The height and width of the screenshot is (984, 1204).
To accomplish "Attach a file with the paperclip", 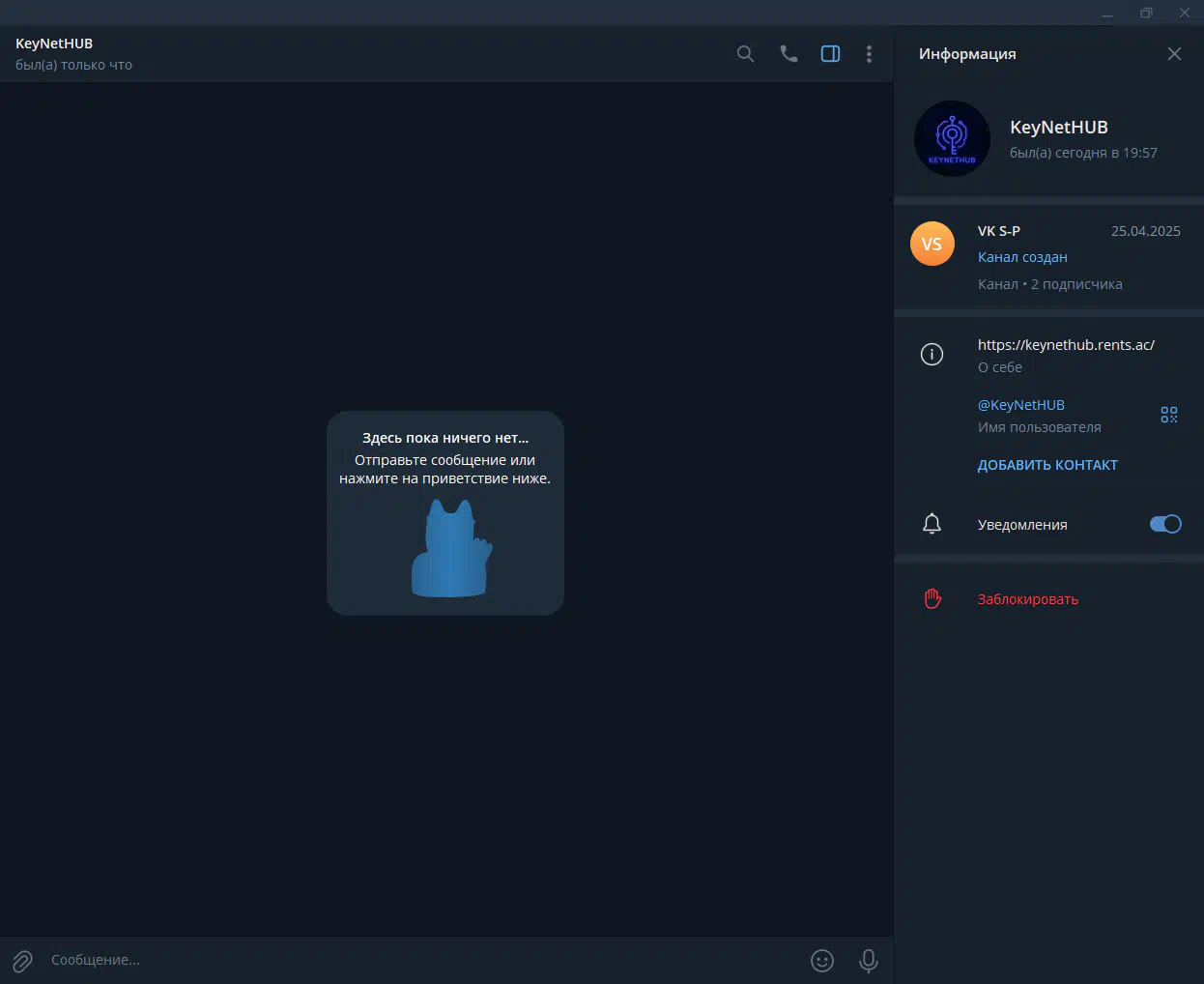I will click(x=22, y=960).
